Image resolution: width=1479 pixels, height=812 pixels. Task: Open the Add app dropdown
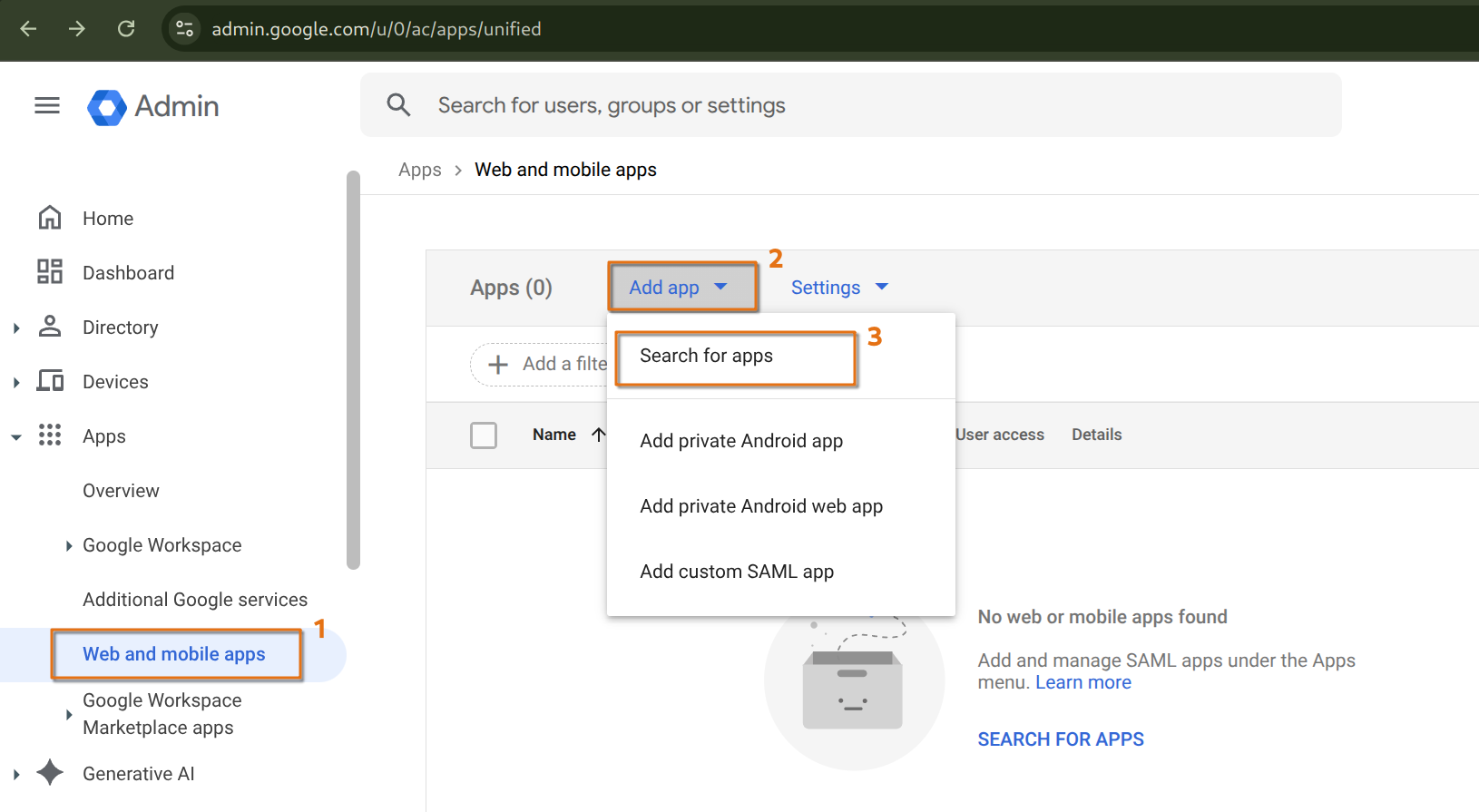click(x=682, y=288)
